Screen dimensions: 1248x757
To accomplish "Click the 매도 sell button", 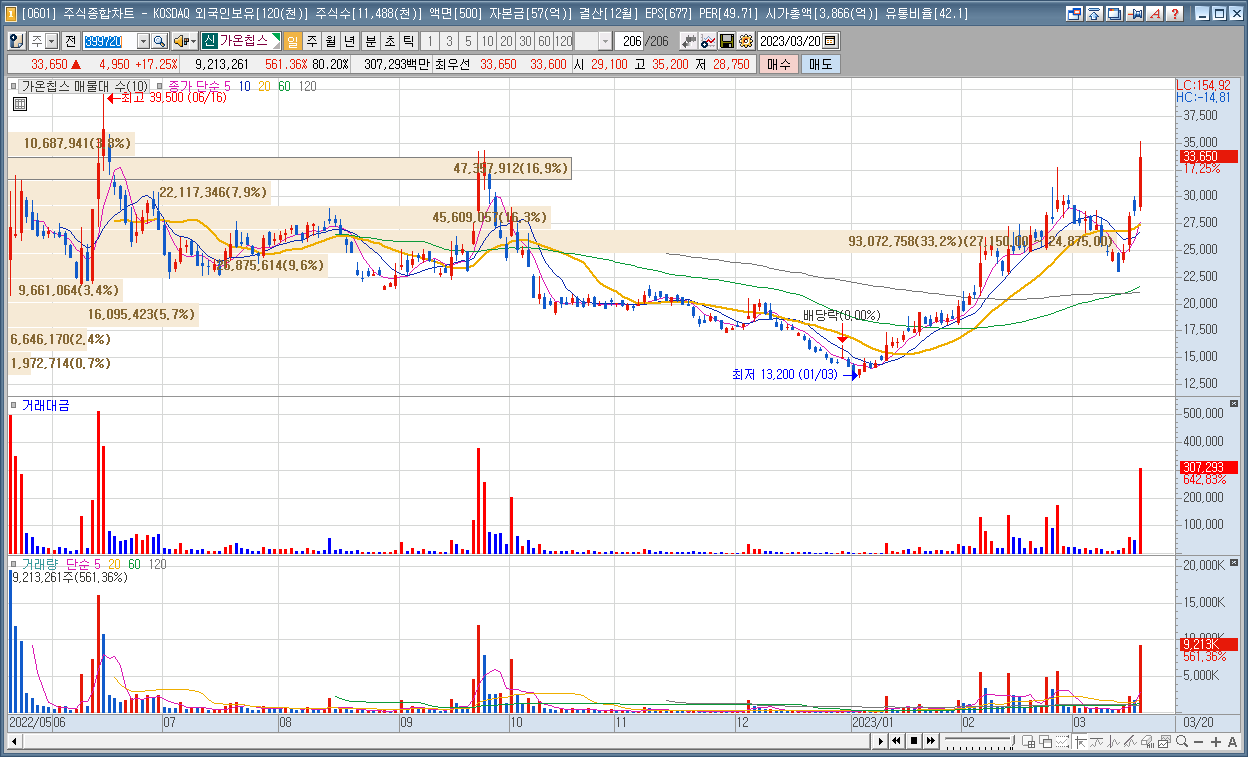I will point(820,64).
